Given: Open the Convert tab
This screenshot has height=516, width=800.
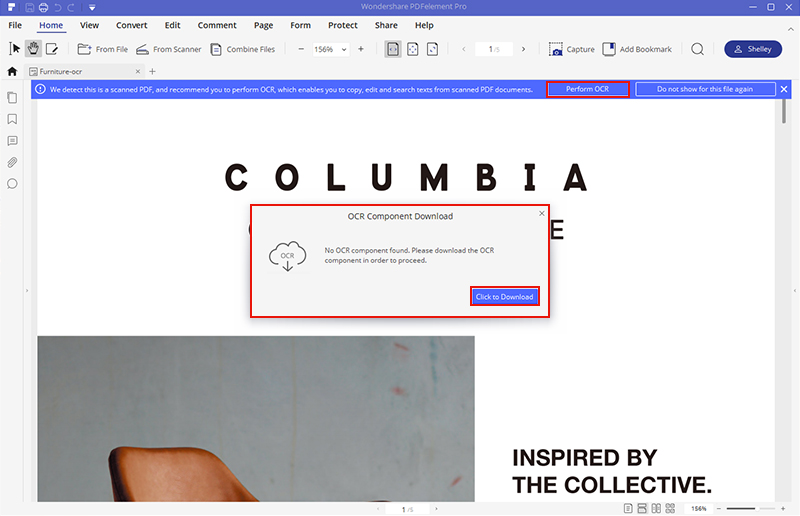Looking at the screenshot, I should point(132,25).
